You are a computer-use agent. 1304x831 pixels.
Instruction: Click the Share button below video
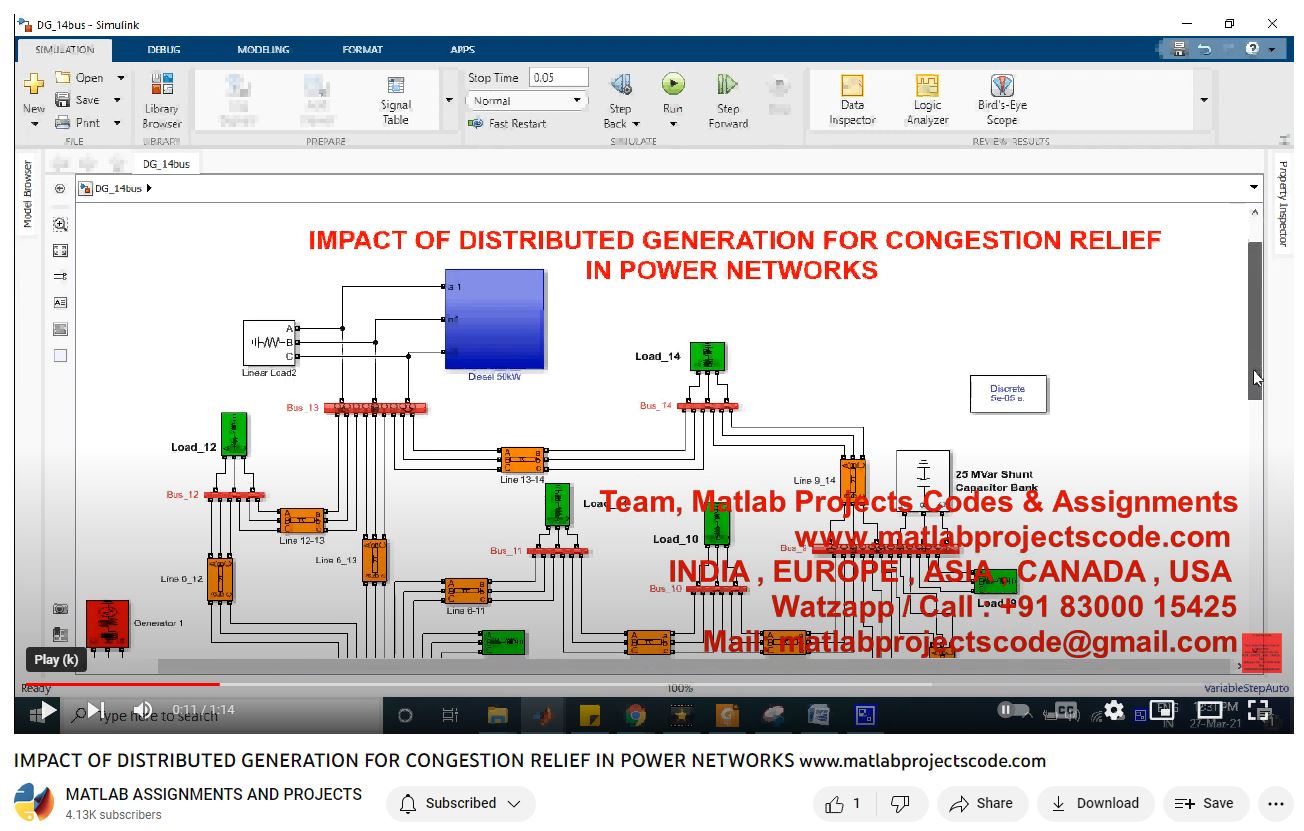point(981,803)
